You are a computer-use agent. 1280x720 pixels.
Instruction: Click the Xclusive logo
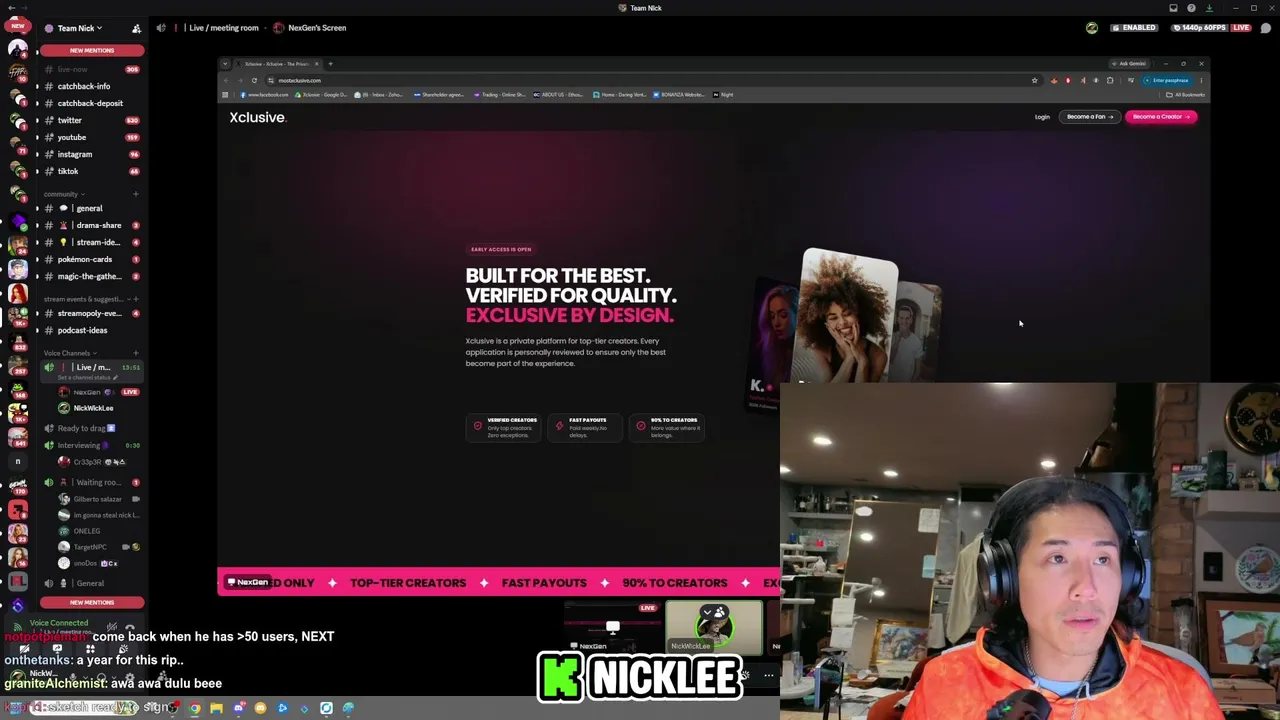[257, 117]
